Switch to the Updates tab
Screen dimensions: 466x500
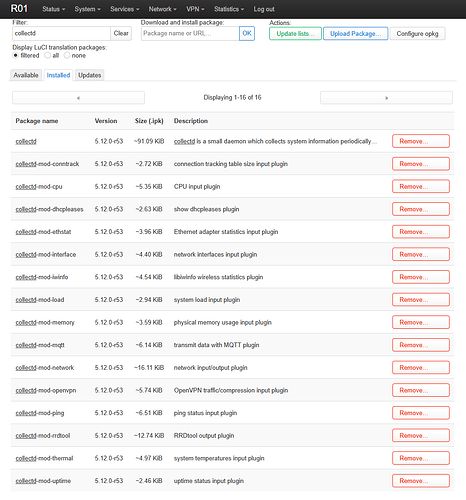point(90,75)
